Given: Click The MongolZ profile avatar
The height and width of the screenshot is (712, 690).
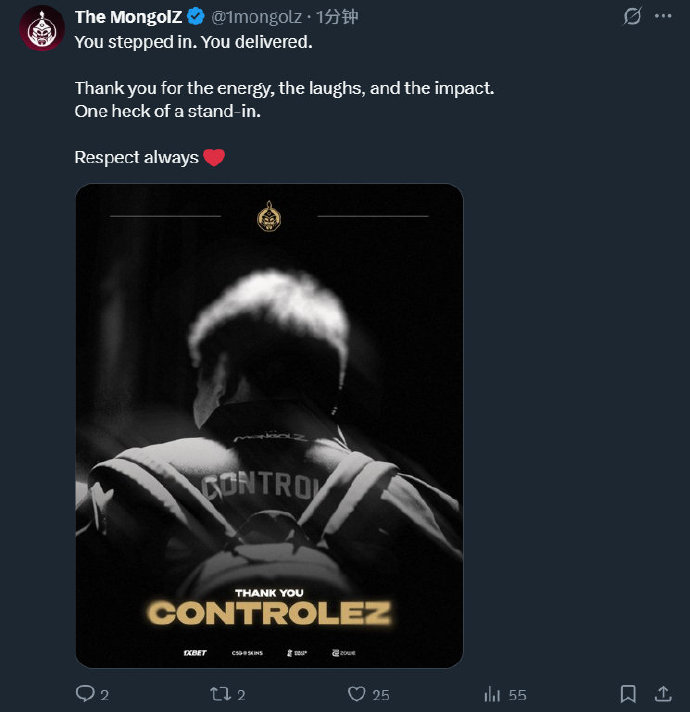Looking at the screenshot, I should [42, 30].
